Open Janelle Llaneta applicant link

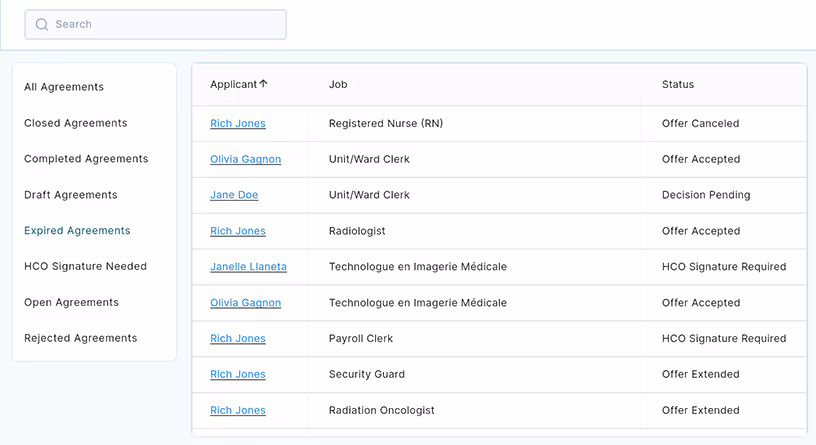(x=248, y=266)
